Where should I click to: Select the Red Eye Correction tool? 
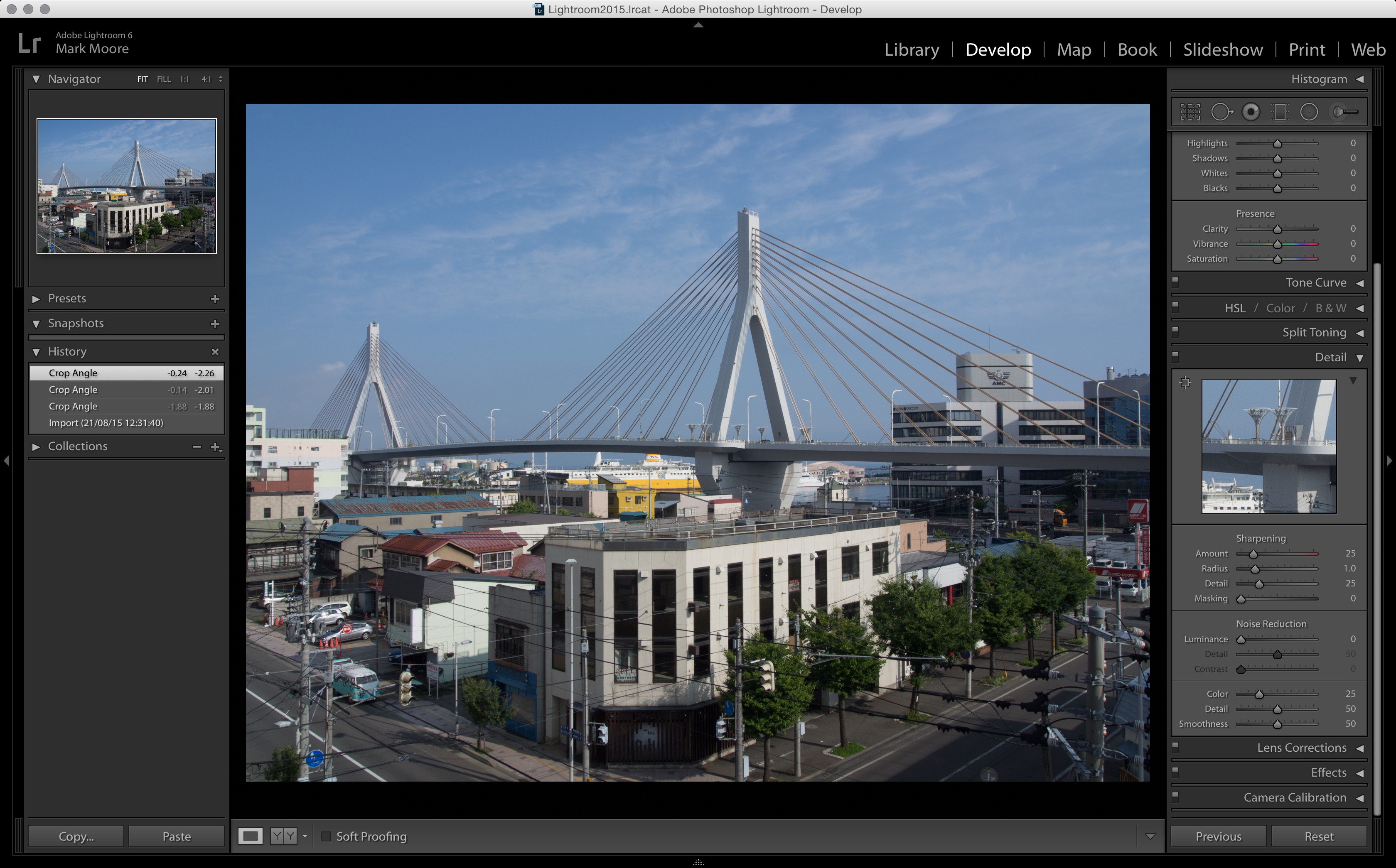point(1251,112)
